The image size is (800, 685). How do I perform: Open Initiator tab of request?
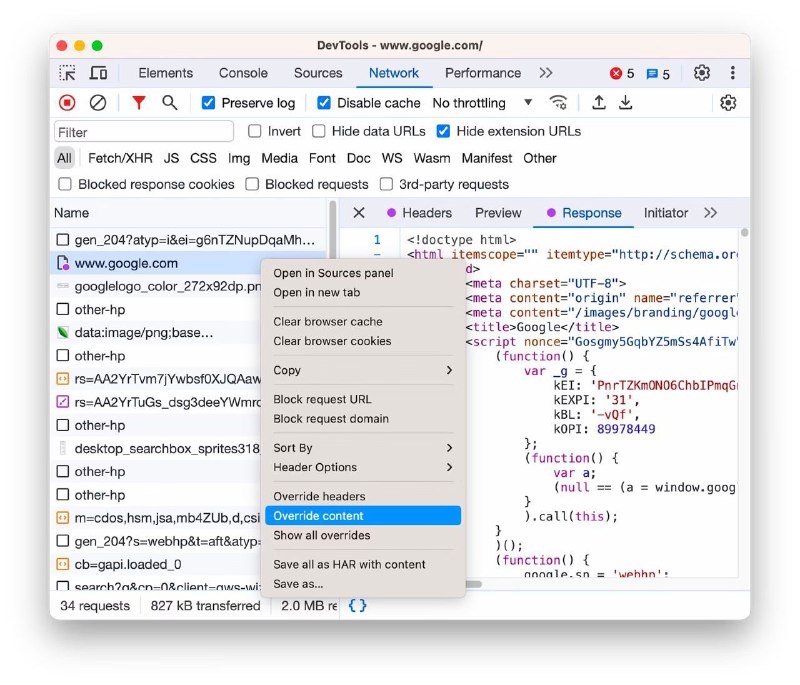[x=665, y=213]
